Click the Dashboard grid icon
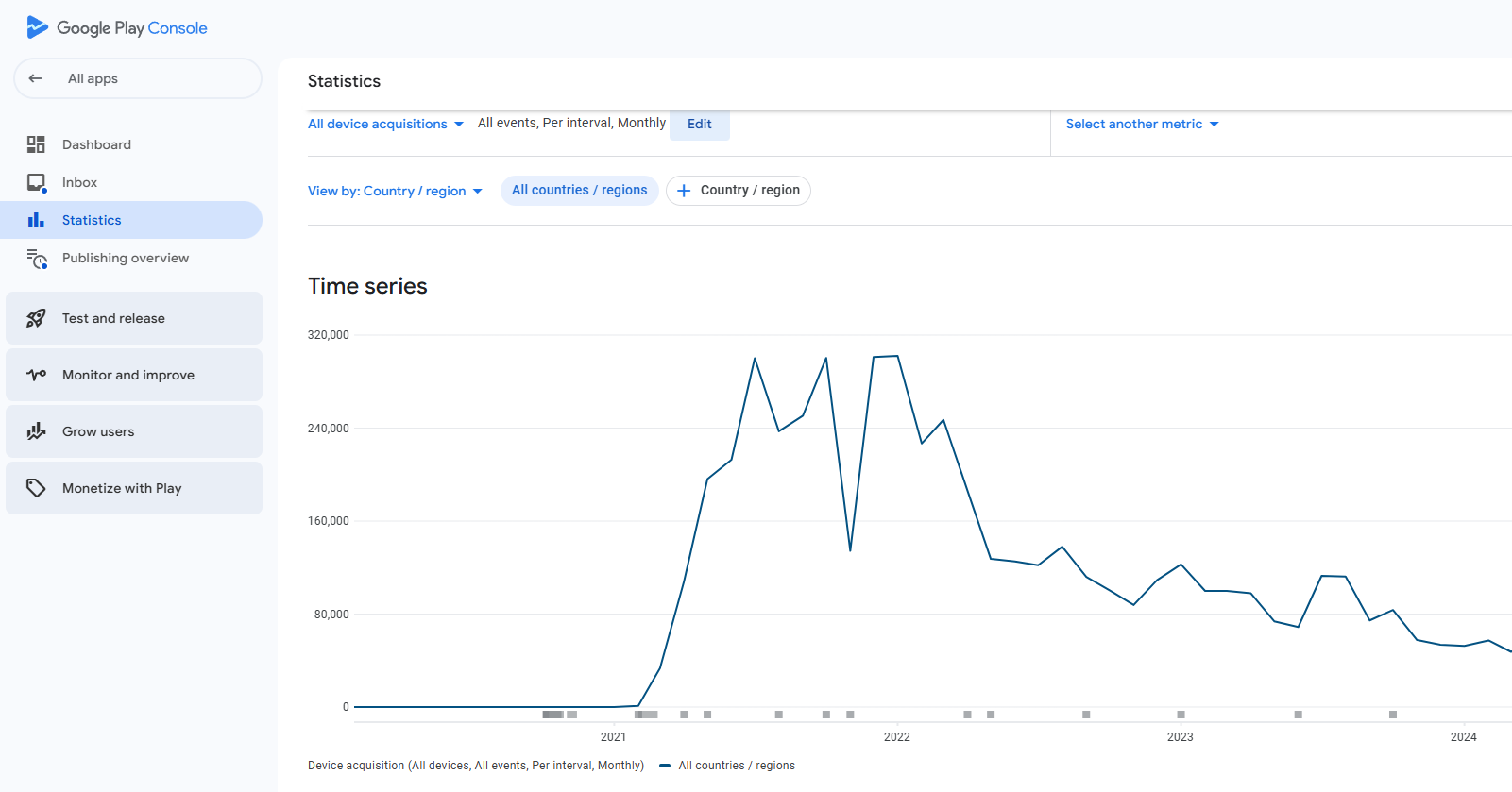Viewport: 1512px width, 792px height. [x=36, y=144]
